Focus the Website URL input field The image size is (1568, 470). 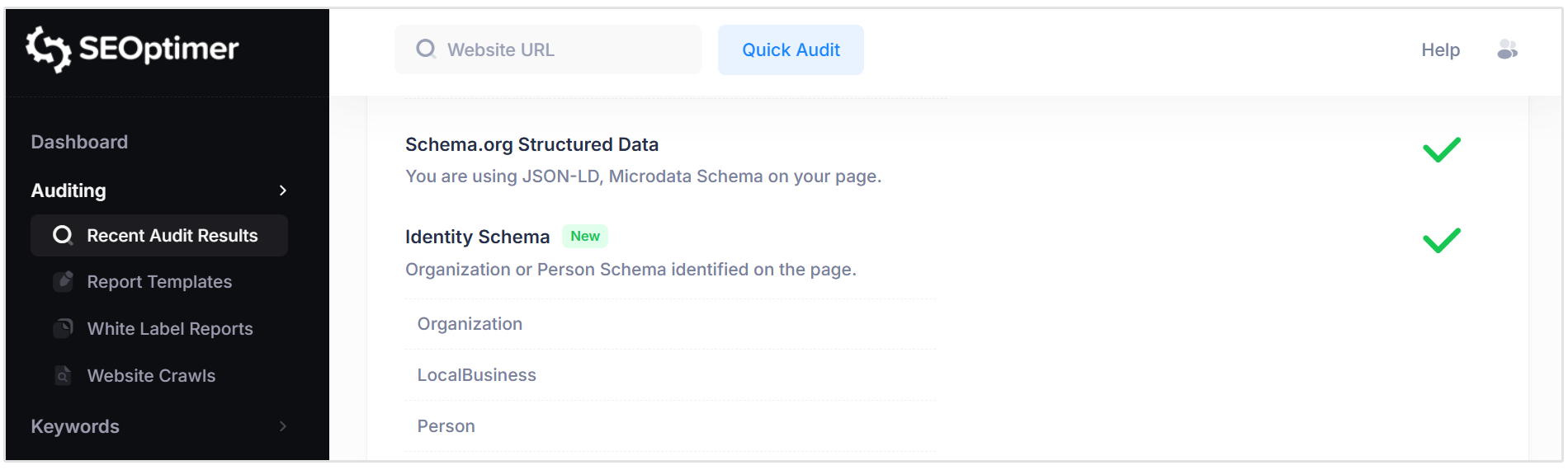(x=561, y=50)
